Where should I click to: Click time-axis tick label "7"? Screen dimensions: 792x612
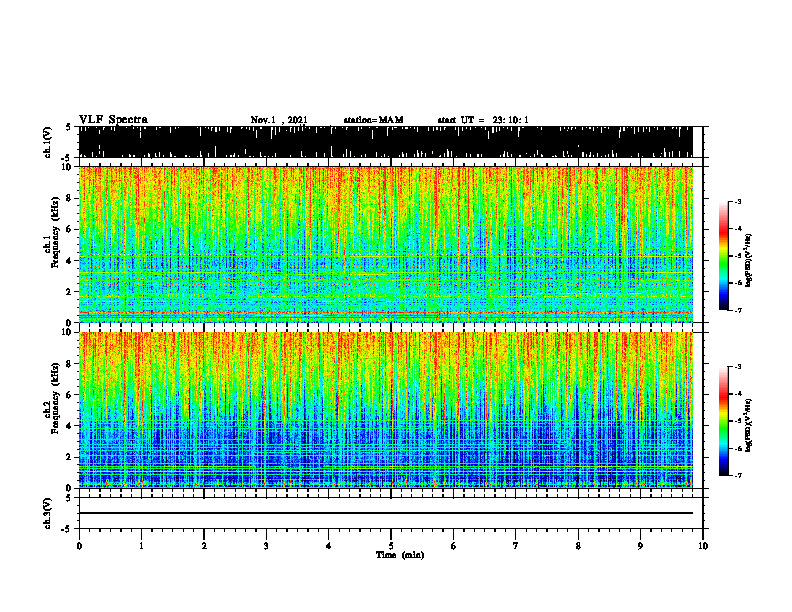(x=516, y=546)
